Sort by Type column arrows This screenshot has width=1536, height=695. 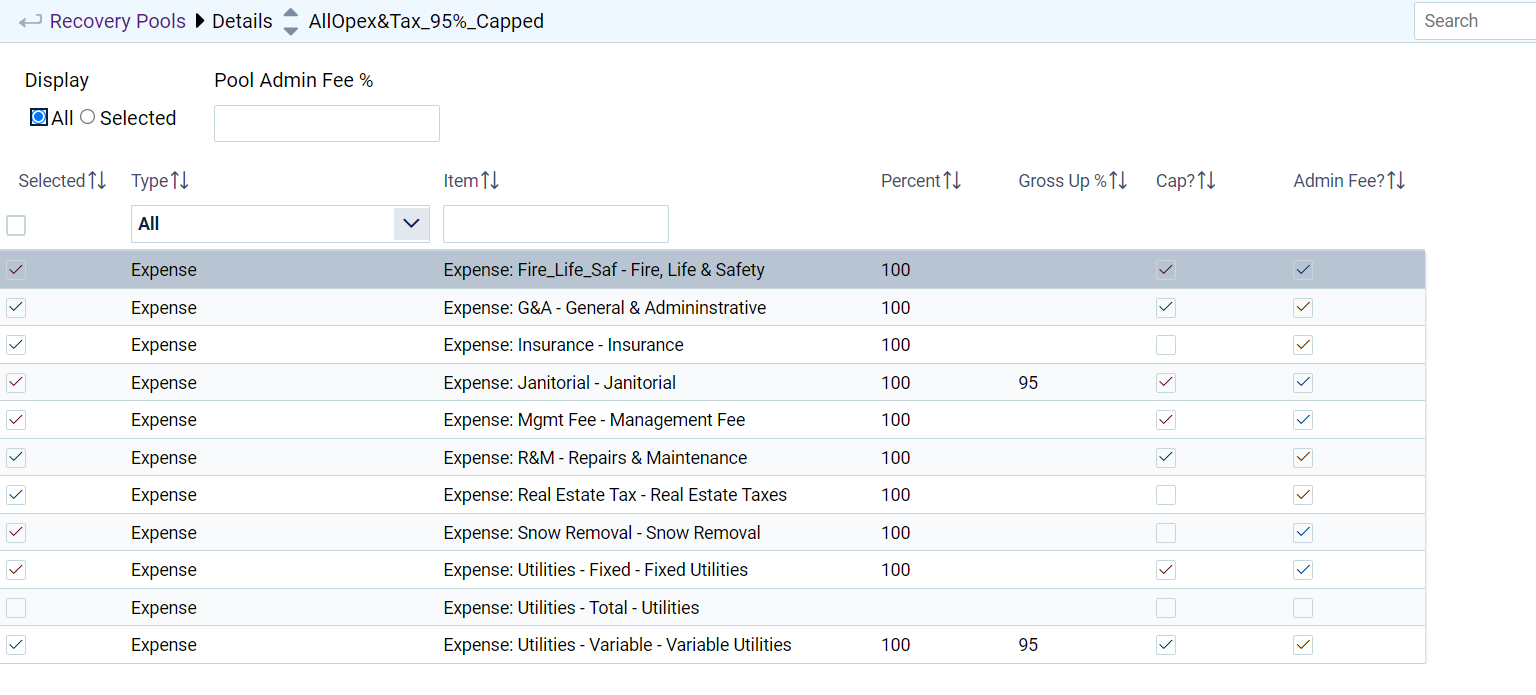coord(180,181)
